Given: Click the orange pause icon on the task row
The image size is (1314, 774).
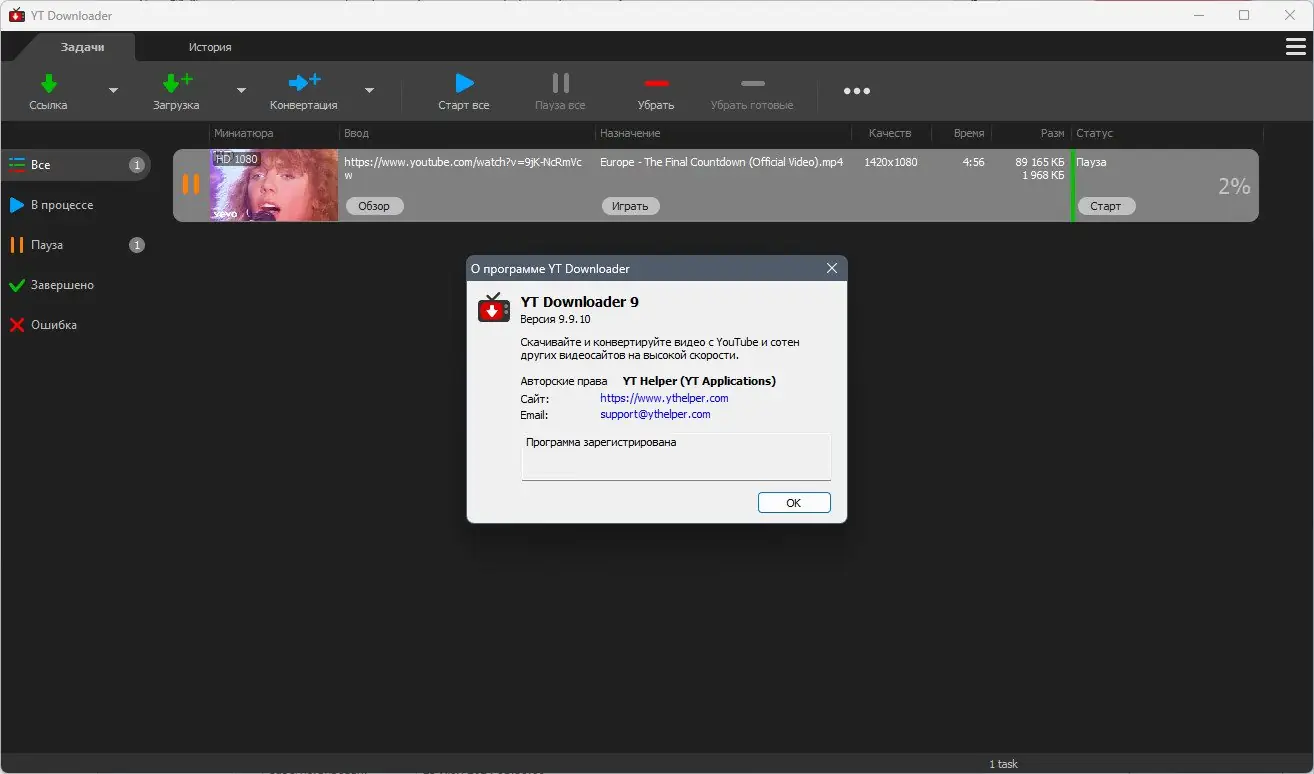Looking at the screenshot, I should click(190, 184).
